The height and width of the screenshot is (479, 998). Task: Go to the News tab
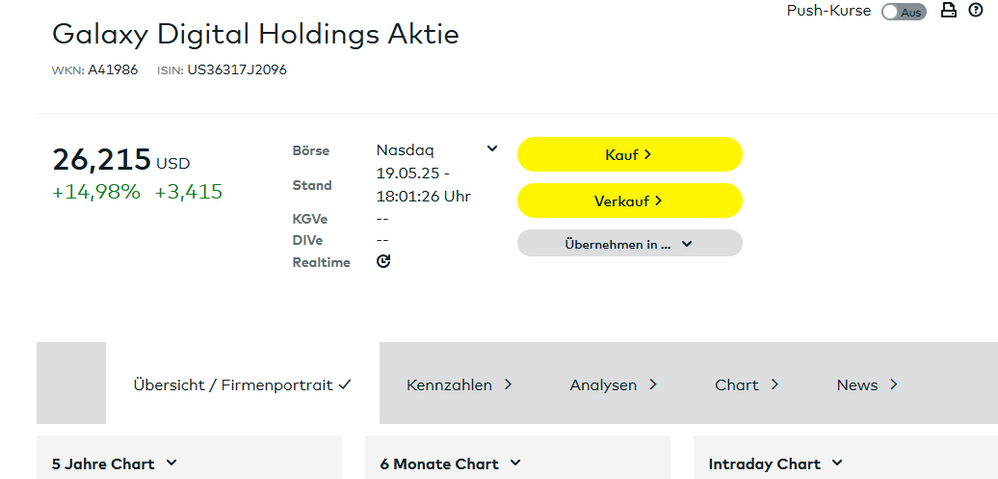867,385
